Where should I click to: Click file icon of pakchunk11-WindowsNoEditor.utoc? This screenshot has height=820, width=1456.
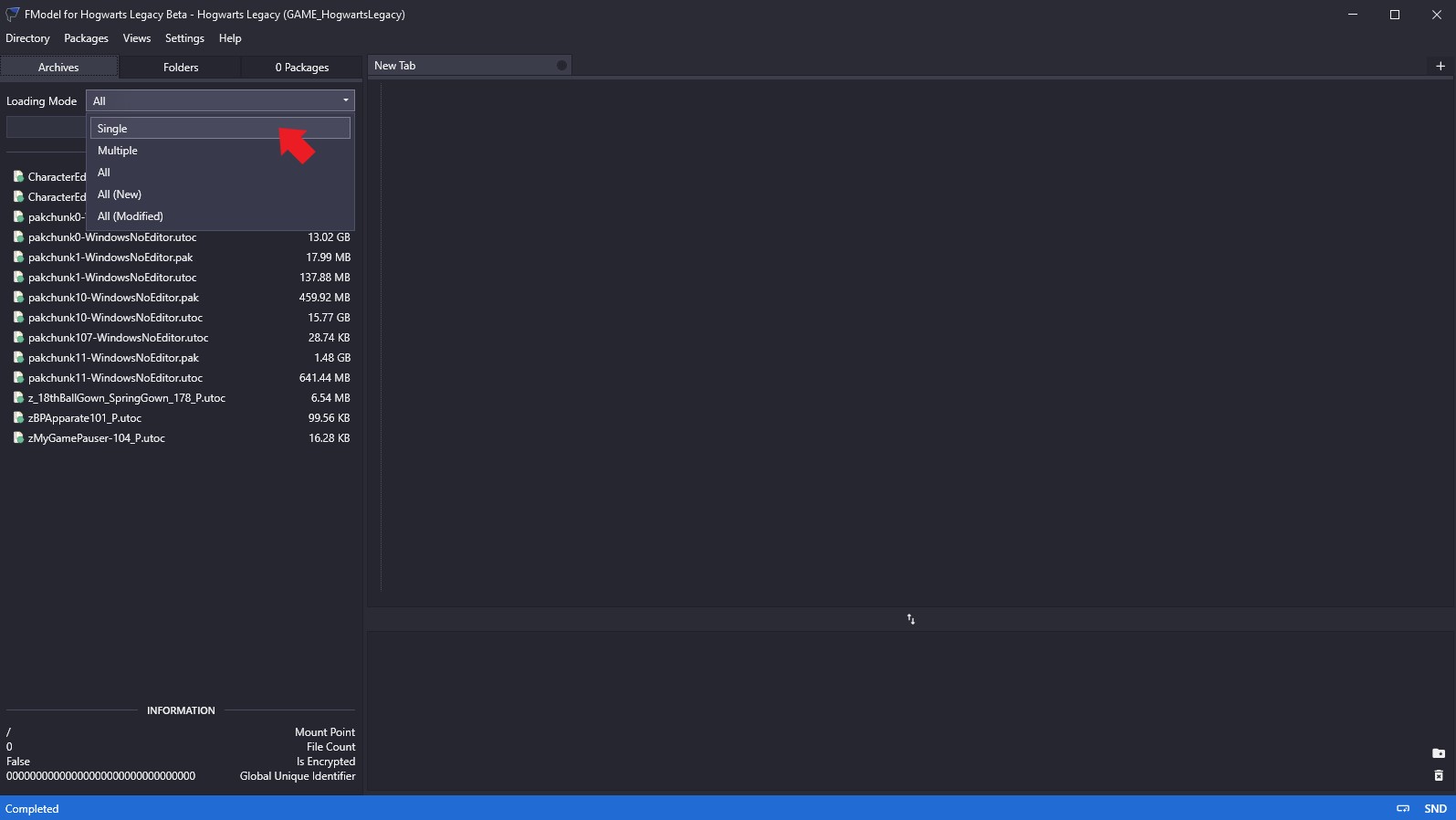click(18, 378)
